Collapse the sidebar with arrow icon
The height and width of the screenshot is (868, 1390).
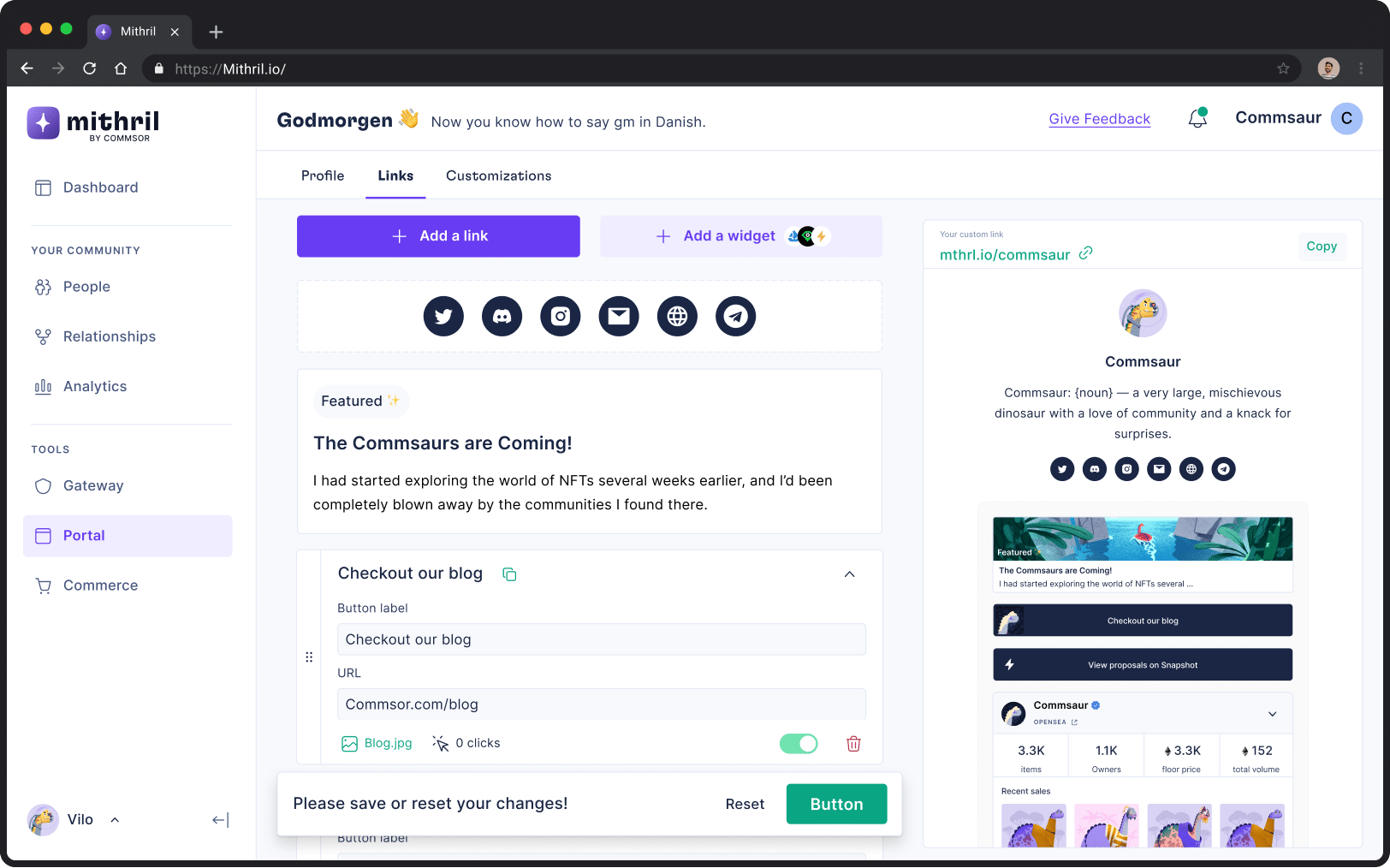point(220,820)
